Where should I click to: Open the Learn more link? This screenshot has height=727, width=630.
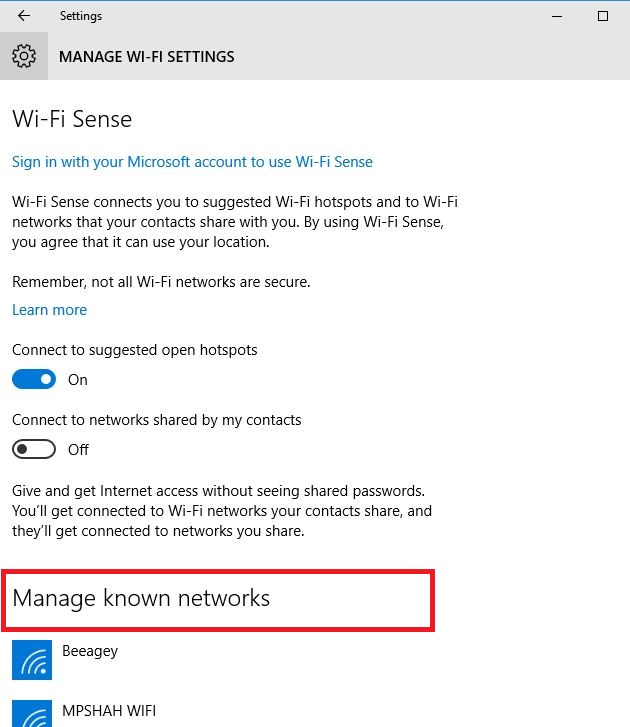pyautogui.click(x=50, y=310)
